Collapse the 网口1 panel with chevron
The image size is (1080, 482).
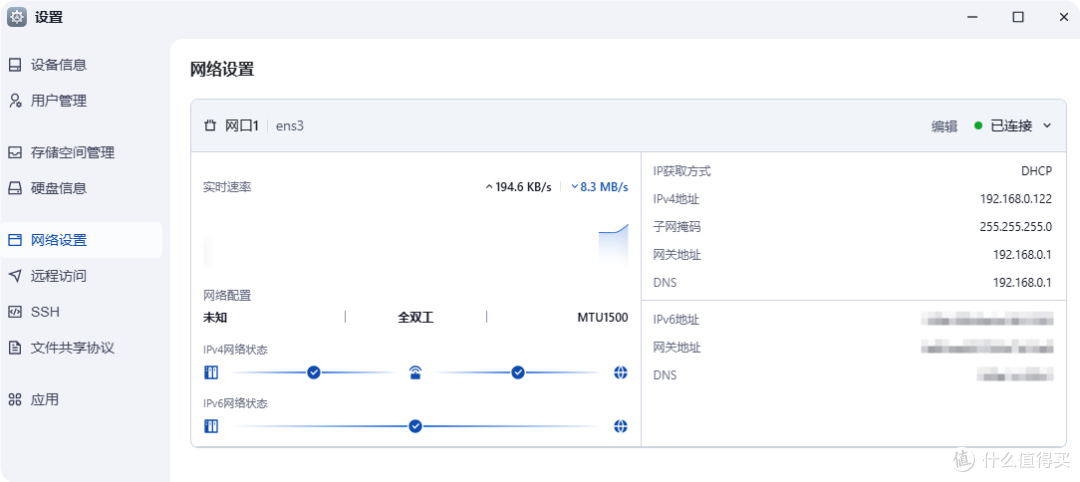[1047, 126]
